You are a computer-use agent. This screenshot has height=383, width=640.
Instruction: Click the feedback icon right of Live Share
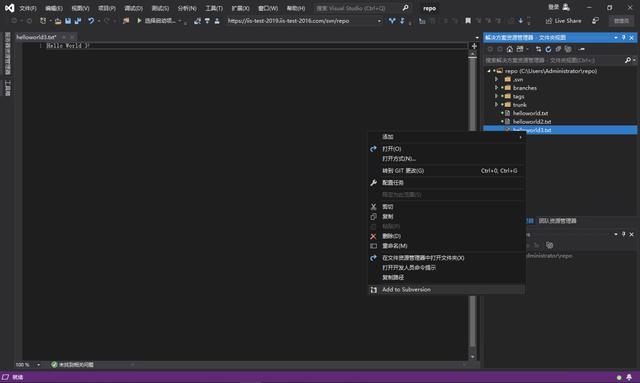point(596,21)
